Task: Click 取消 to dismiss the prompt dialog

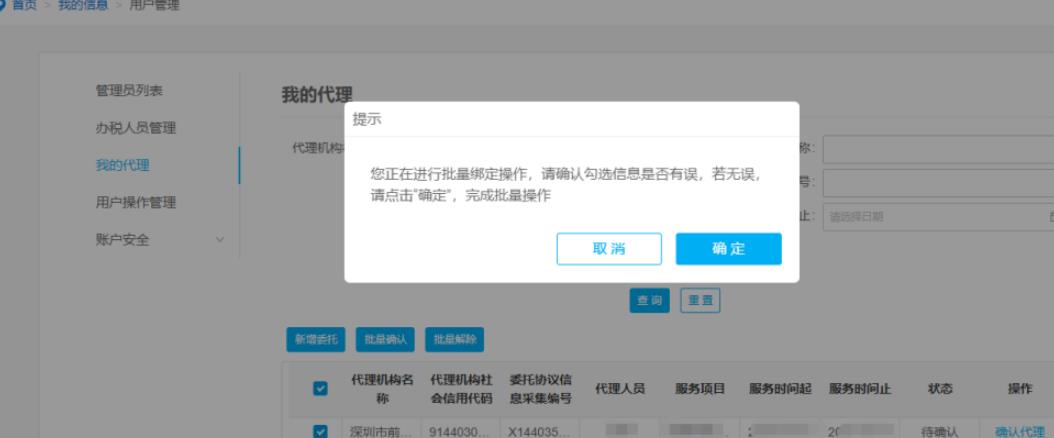Action: click(609, 250)
